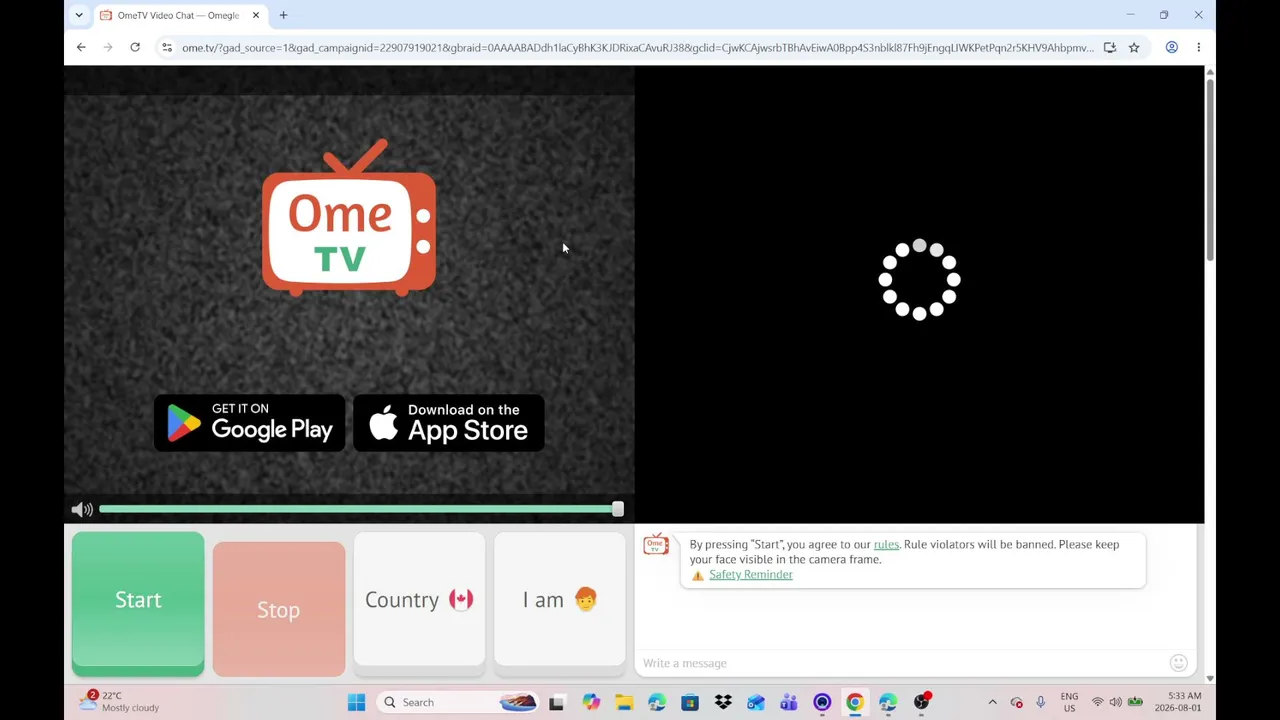Open the clock and date panel

click(1178, 702)
